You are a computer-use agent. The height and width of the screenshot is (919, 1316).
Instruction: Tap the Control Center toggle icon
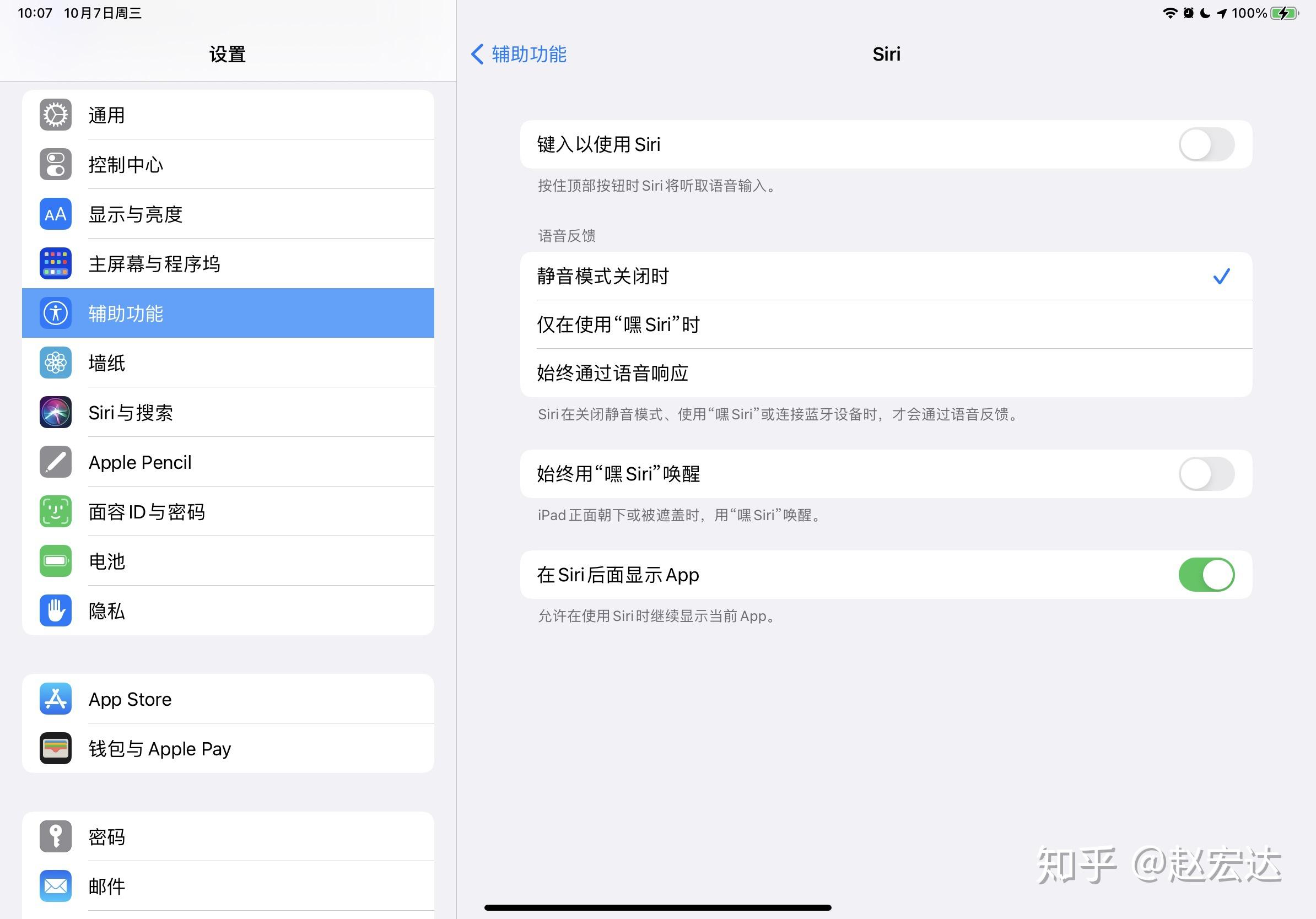point(56,164)
